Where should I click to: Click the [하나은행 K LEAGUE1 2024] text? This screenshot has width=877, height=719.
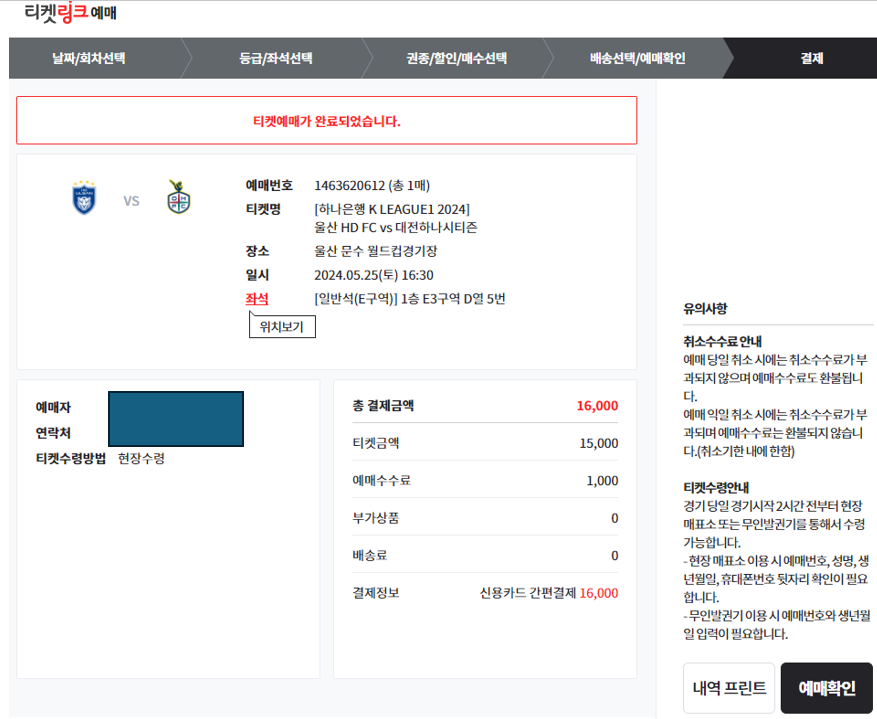tap(392, 209)
